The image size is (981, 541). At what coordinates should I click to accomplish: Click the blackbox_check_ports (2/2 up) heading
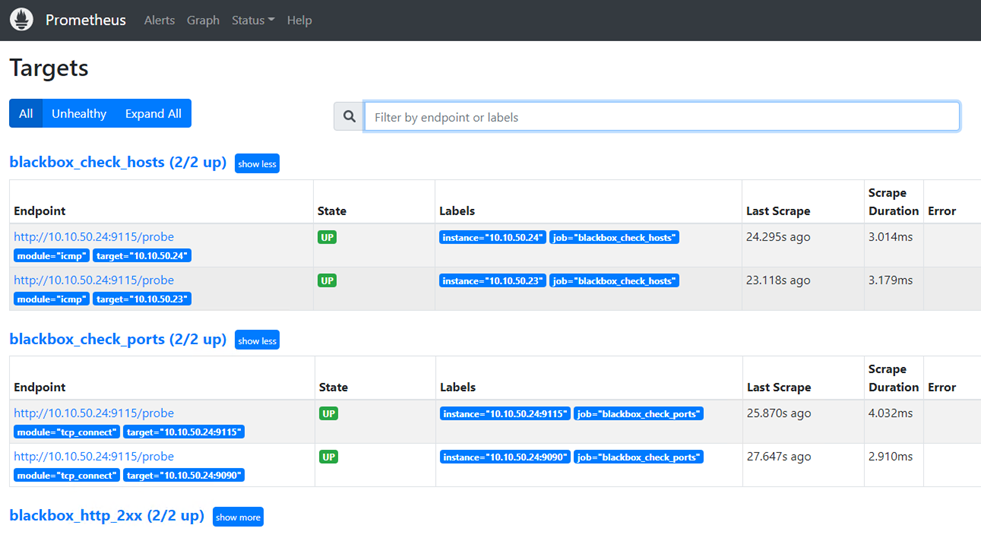(x=118, y=339)
